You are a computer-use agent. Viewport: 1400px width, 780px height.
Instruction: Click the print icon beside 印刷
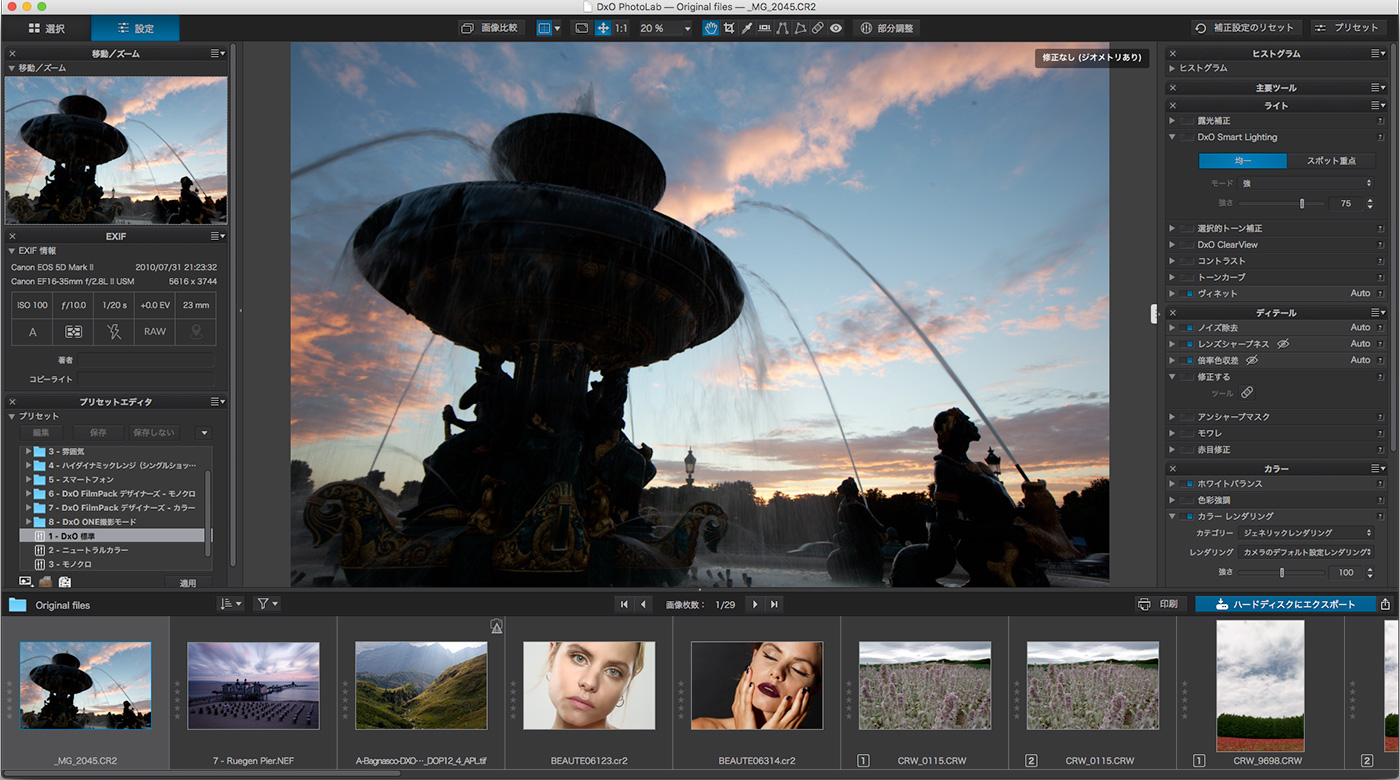coord(1144,604)
